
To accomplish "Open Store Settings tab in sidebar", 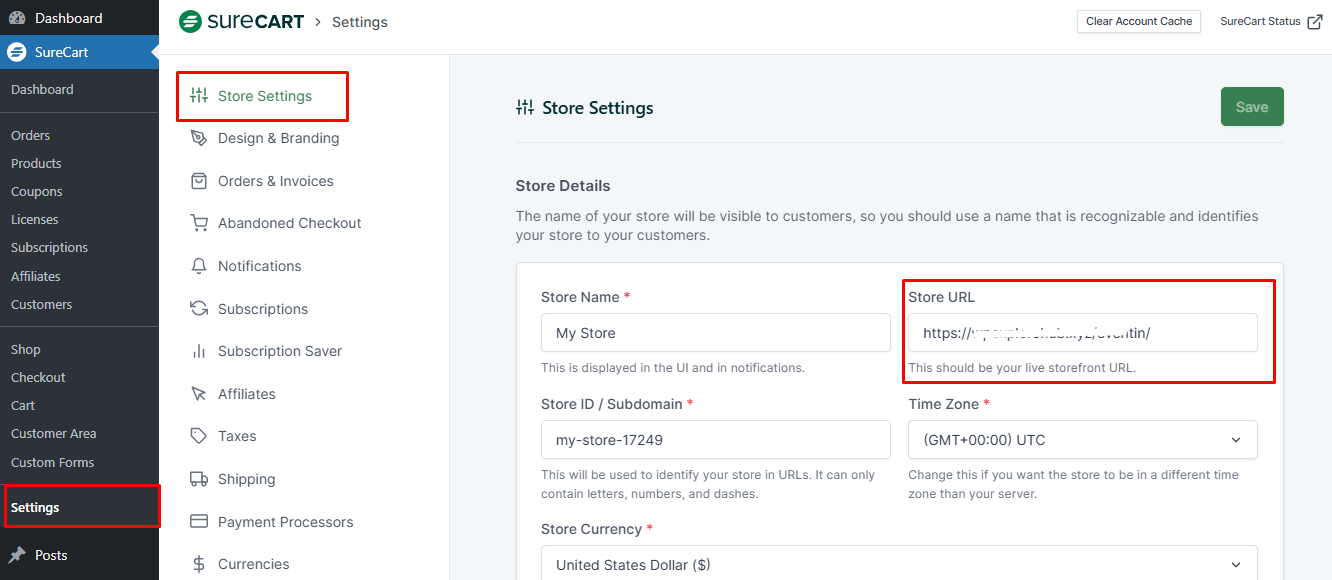I will coord(264,96).
